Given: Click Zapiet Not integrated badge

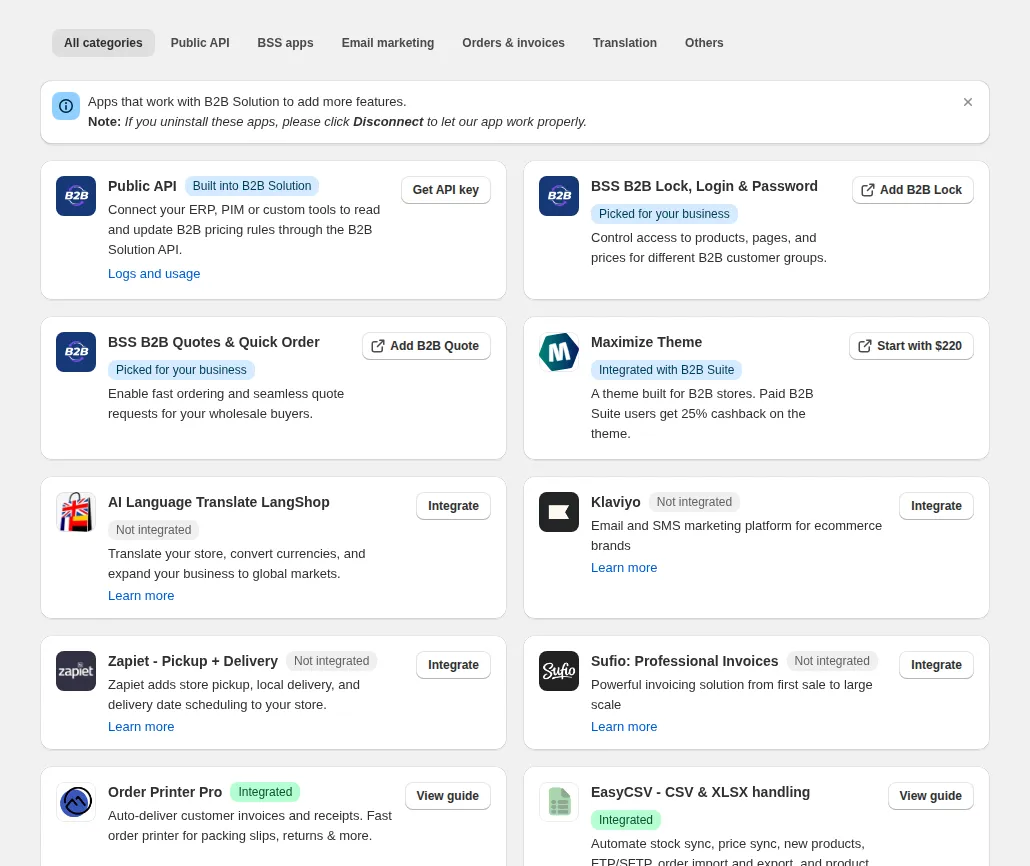Looking at the screenshot, I should coord(332,661).
